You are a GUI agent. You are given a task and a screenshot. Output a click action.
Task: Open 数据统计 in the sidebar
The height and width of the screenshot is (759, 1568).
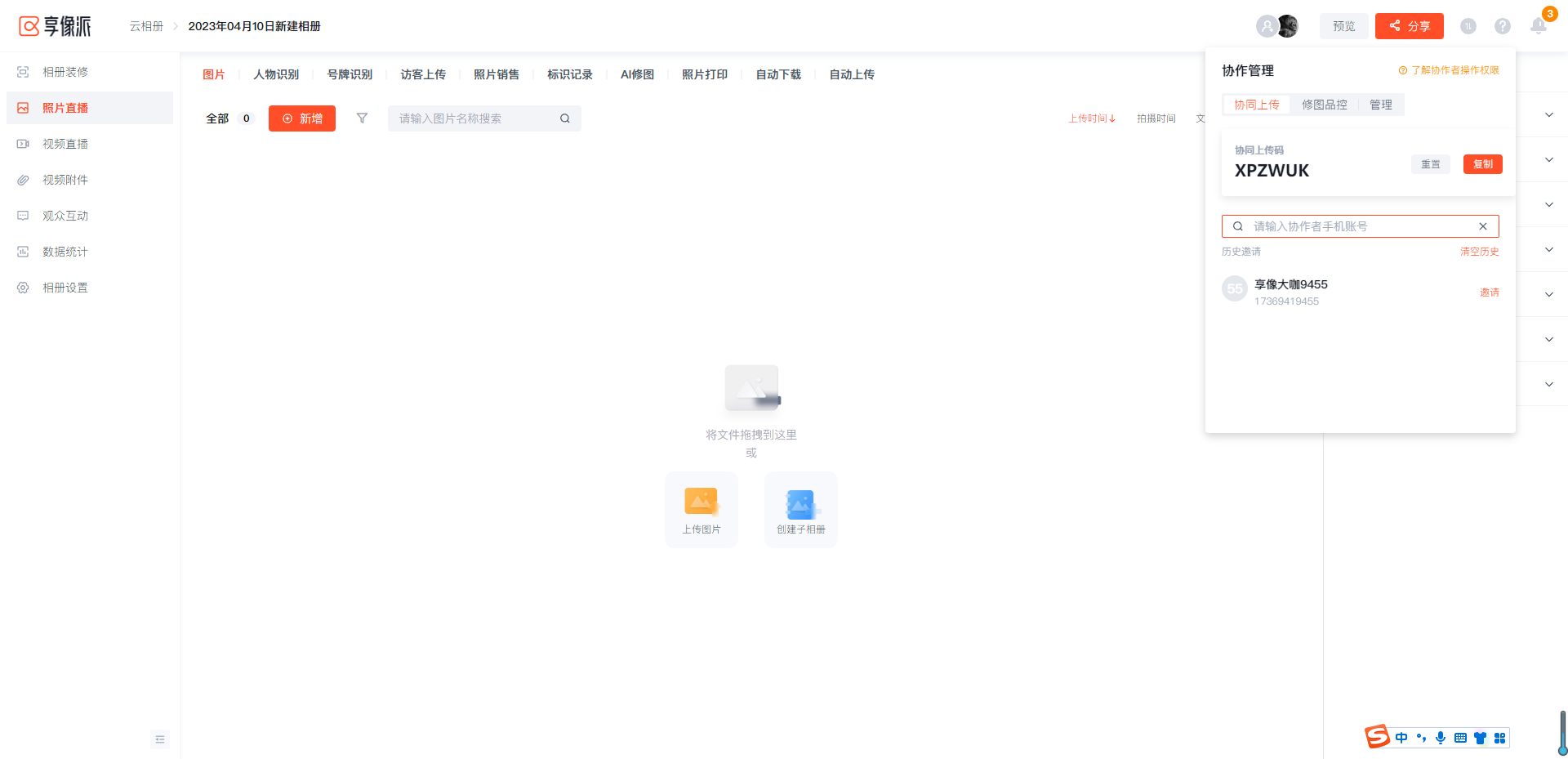(65, 252)
